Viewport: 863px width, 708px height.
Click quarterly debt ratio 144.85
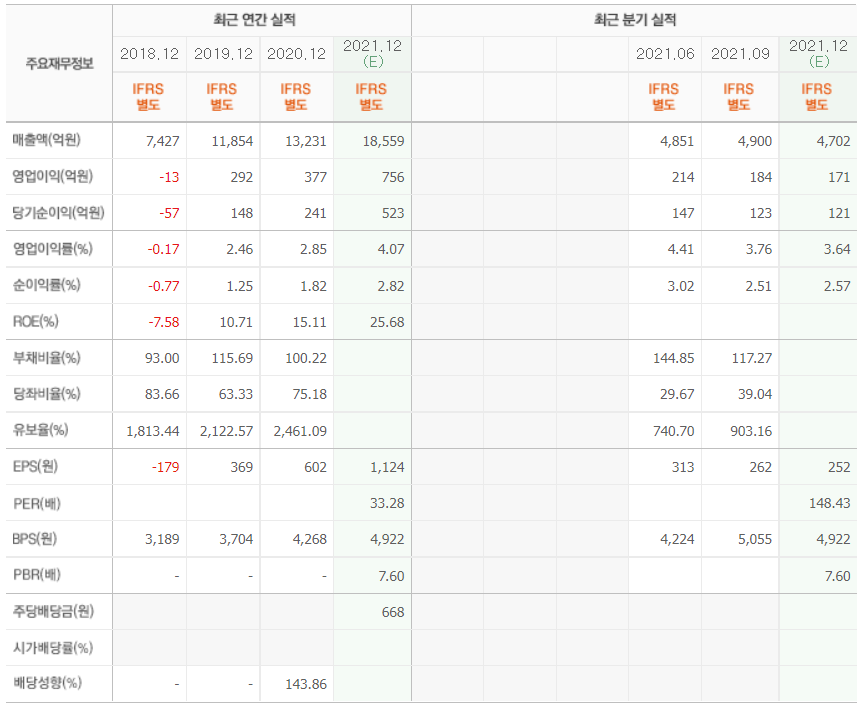point(674,358)
